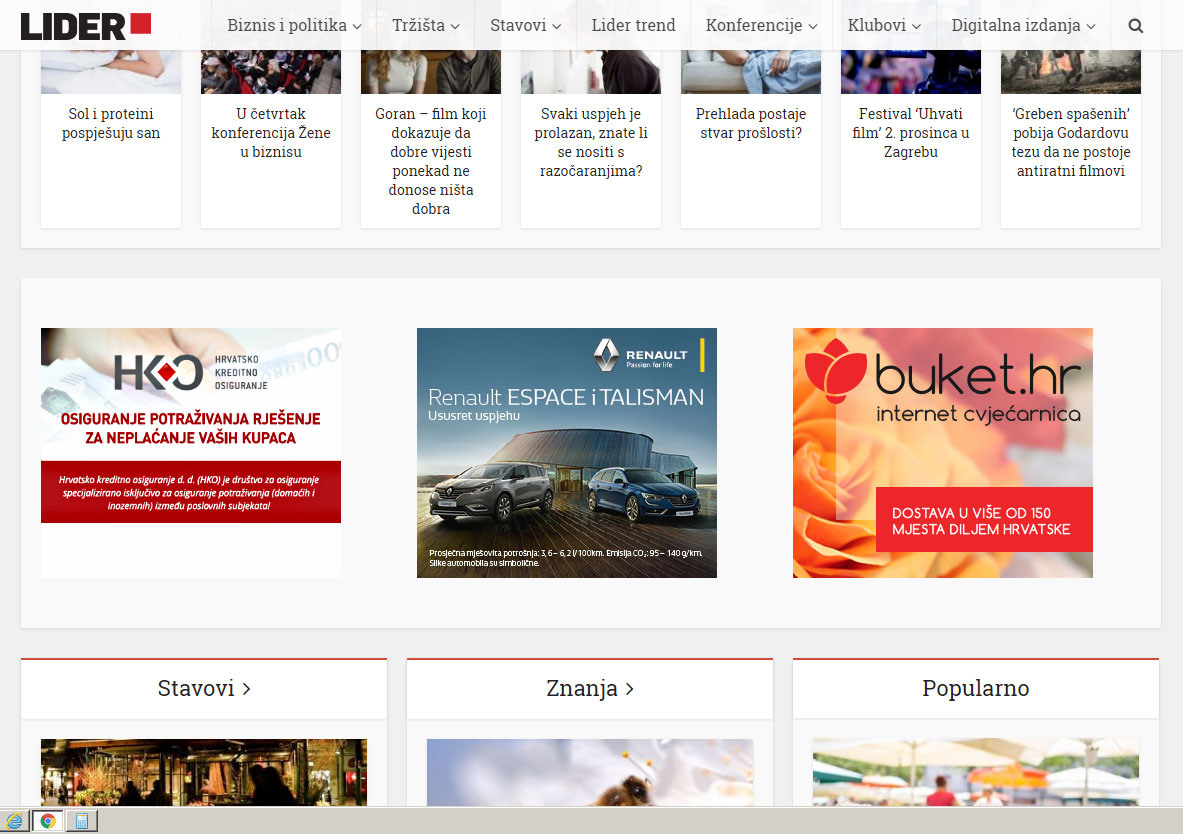Expand the Biznis i politika menu
Screen dimensions: 1183x834
click(x=294, y=25)
